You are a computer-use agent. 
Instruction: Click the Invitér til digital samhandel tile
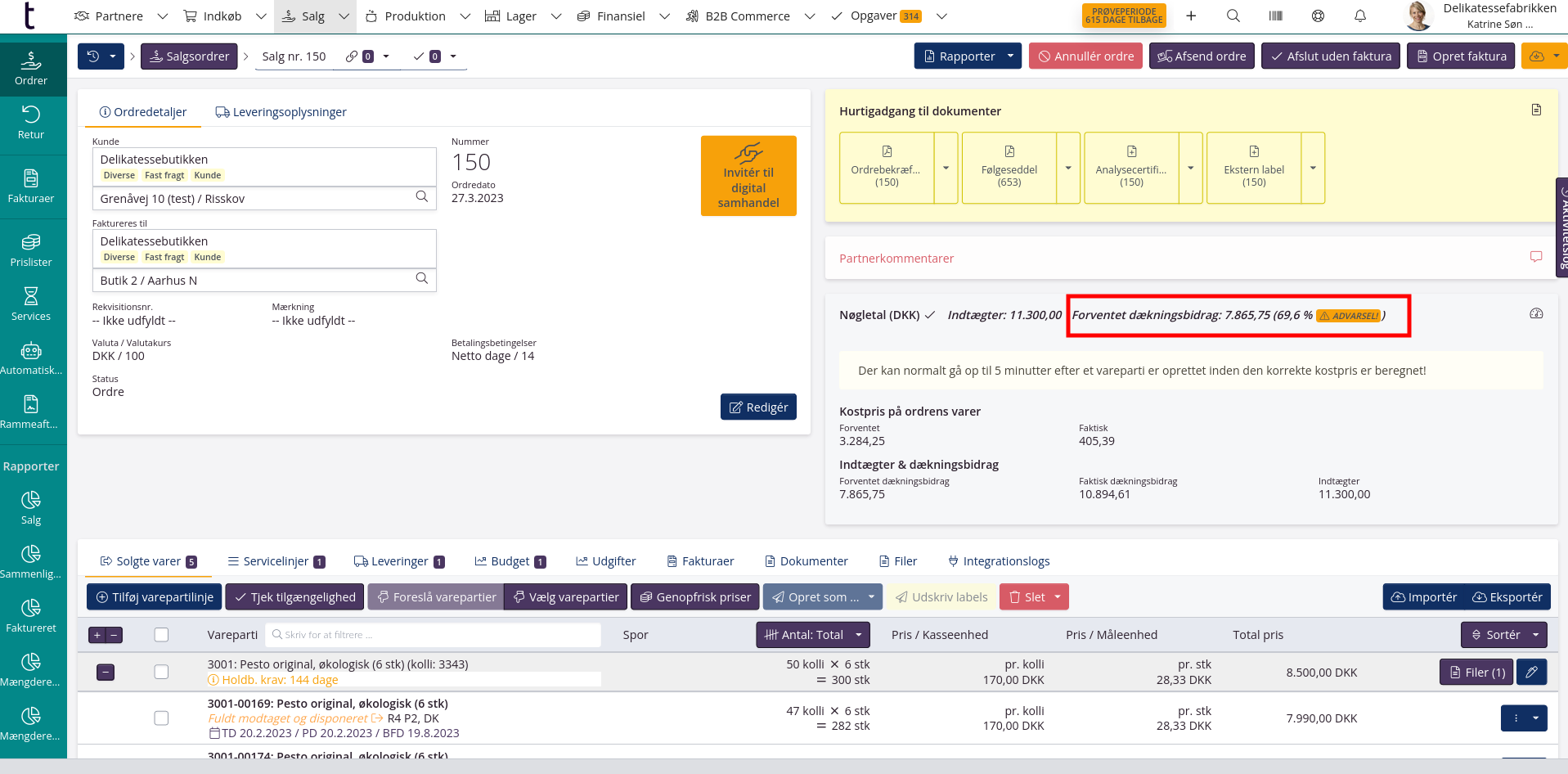pyautogui.click(x=748, y=176)
